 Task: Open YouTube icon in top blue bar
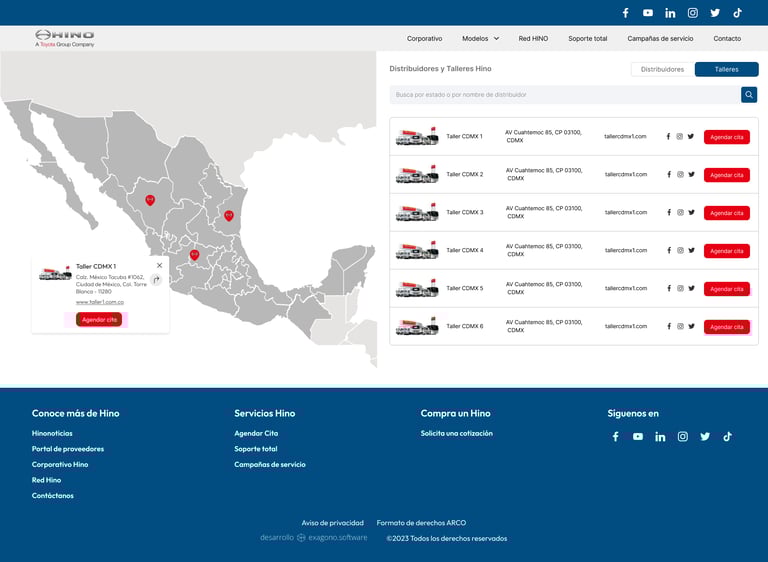(x=648, y=13)
